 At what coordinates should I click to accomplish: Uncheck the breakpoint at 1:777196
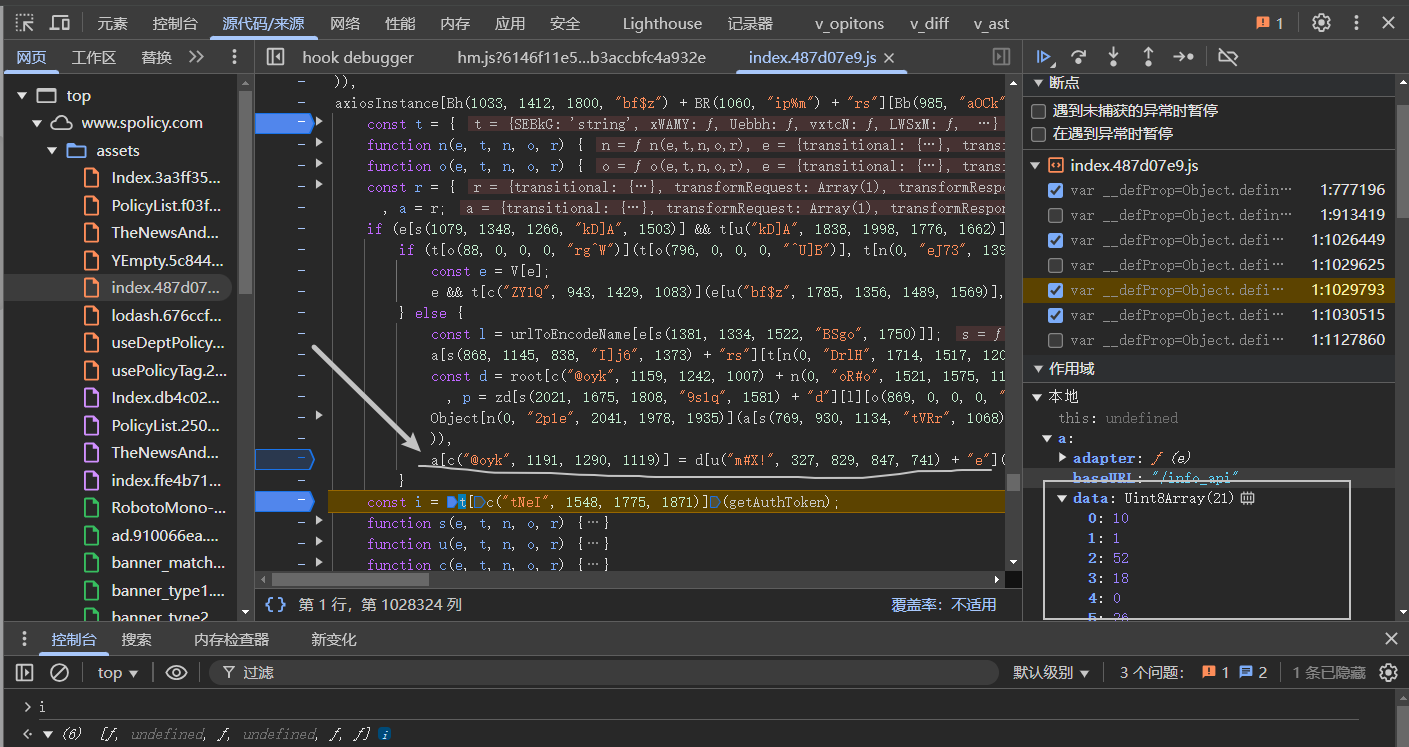1055,190
